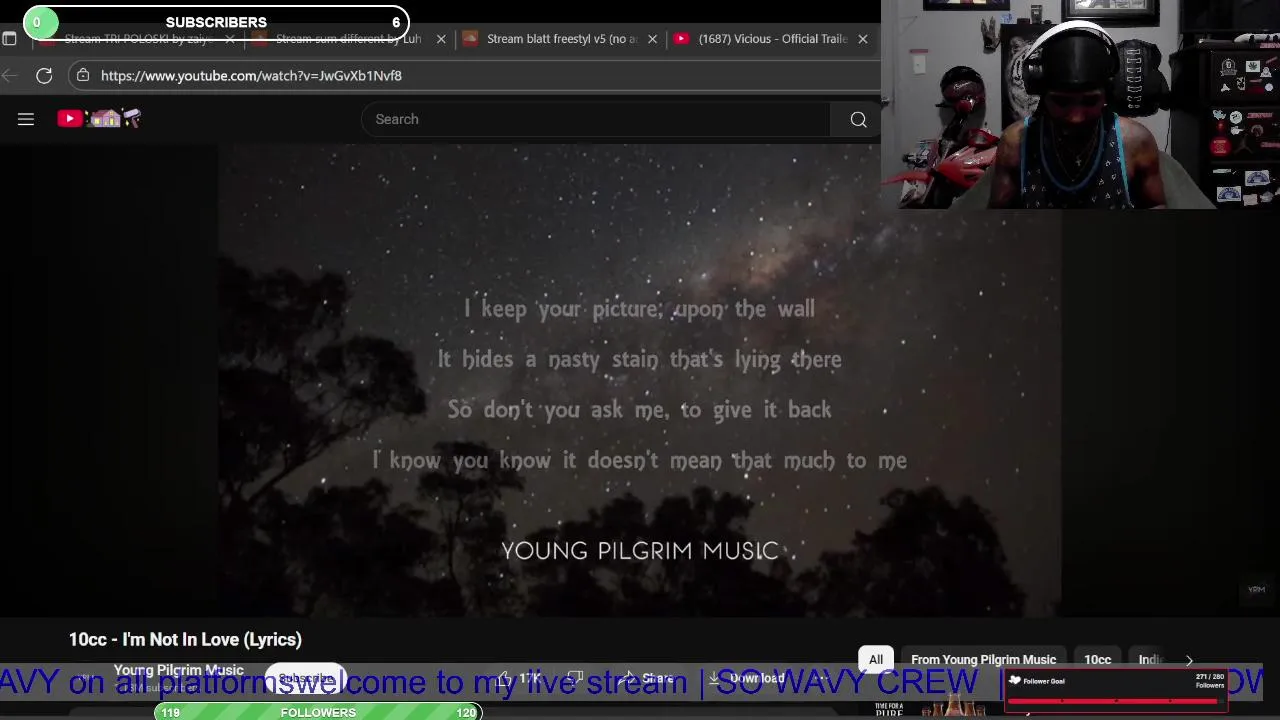This screenshot has height=720, width=1280.
Task: View site information lock icon
Action: click(83, 76)
